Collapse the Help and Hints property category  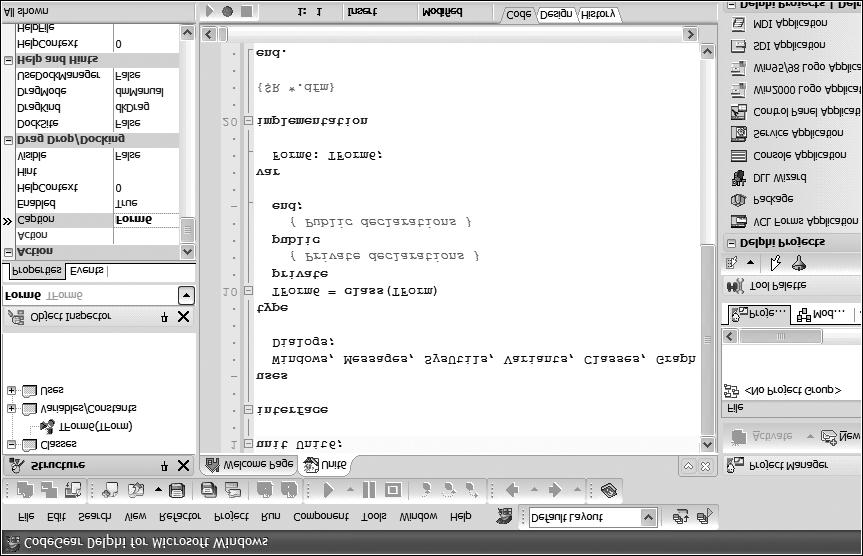pyautogui.click(x=8, y=60)
